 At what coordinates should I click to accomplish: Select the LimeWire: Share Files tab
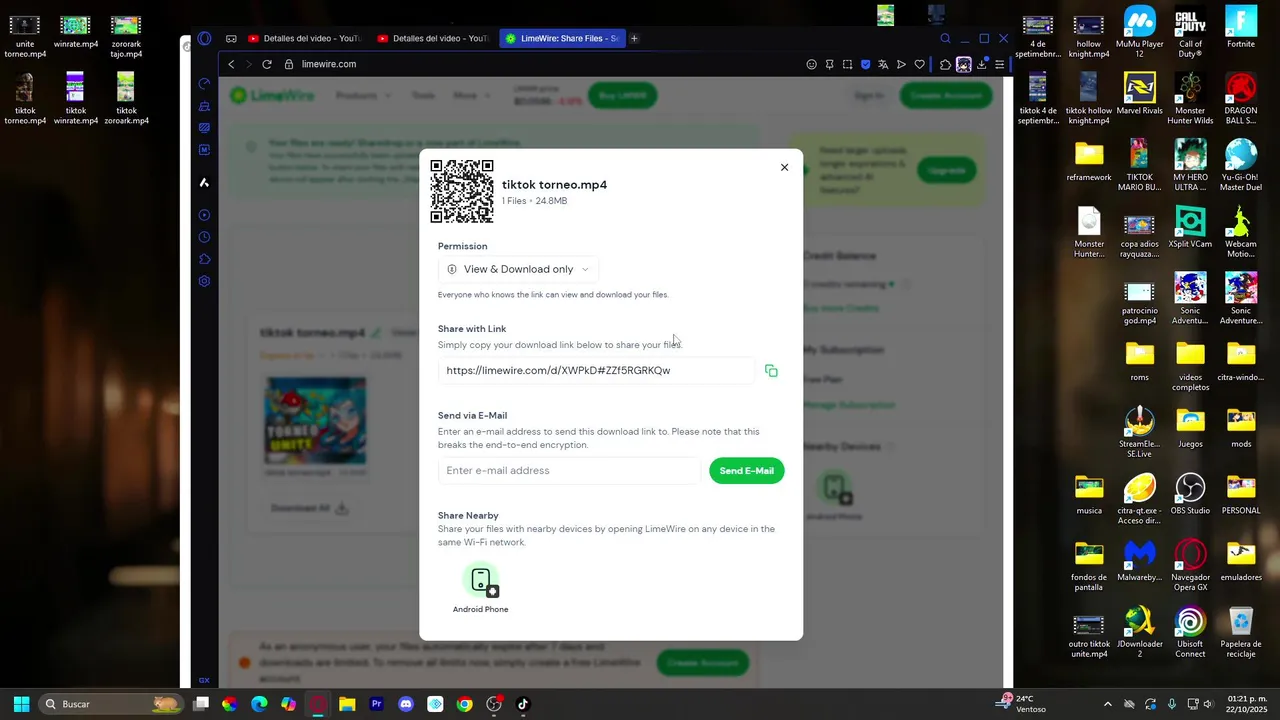[x=562, y=38]
